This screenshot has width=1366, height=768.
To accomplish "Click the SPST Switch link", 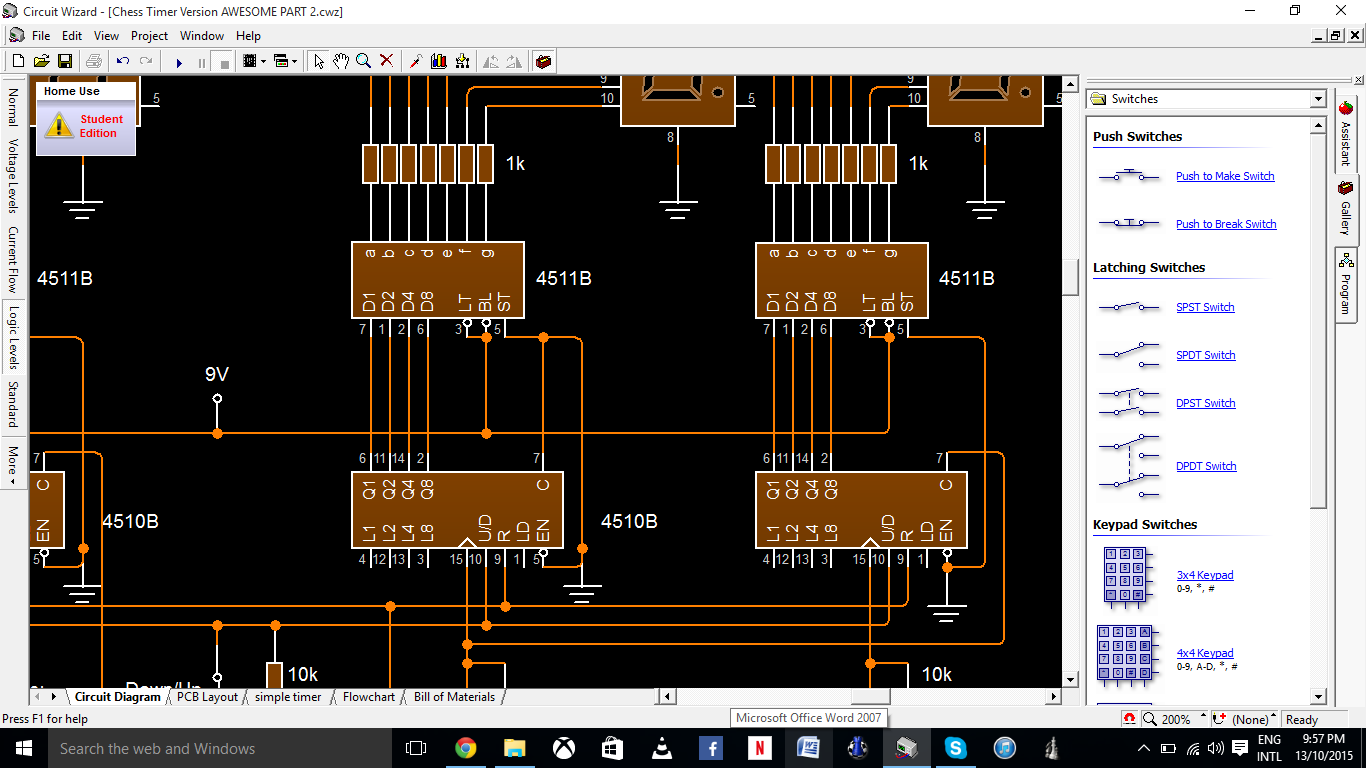I will [x=1205, y=307].
